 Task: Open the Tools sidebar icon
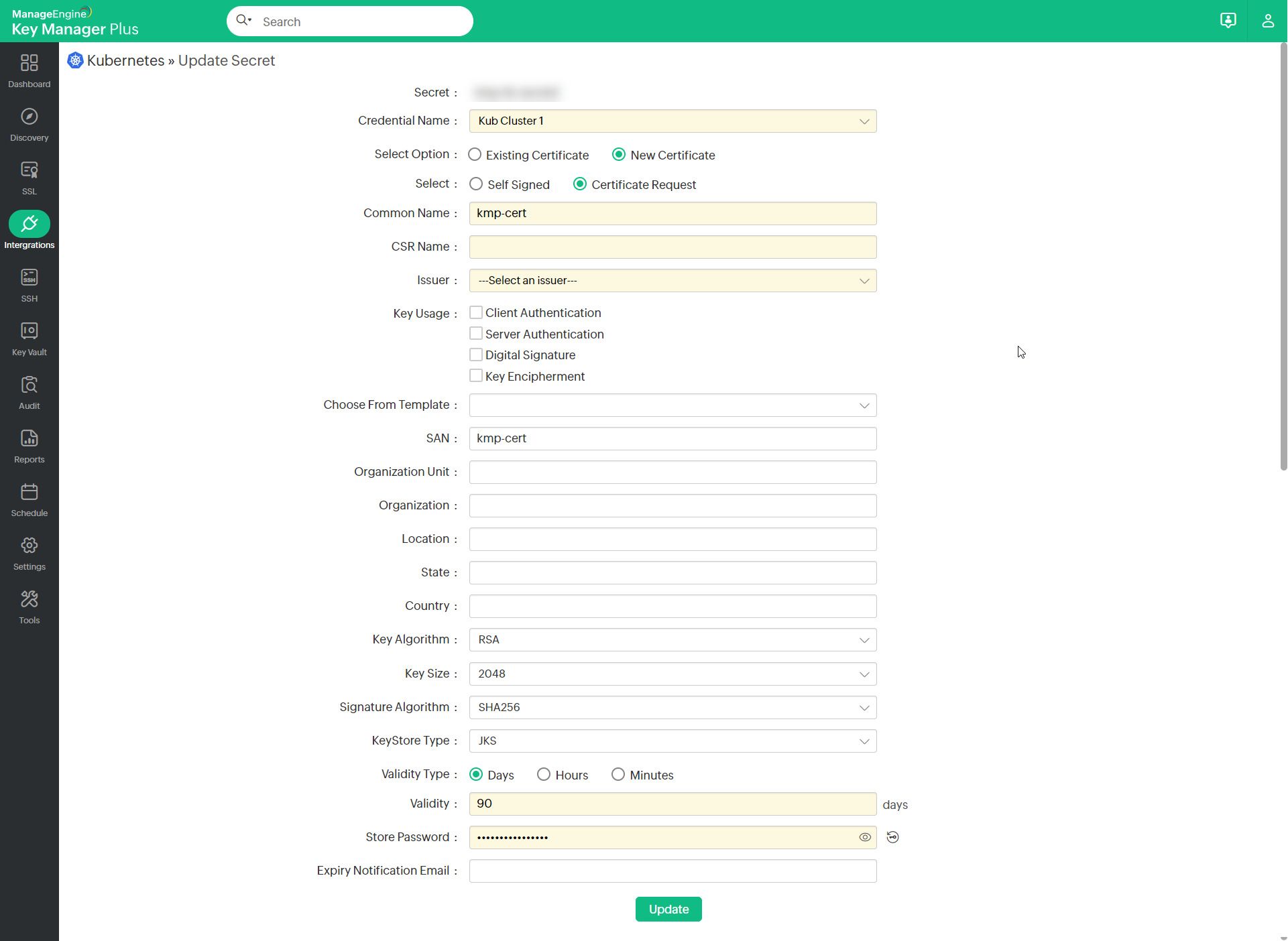29,607
